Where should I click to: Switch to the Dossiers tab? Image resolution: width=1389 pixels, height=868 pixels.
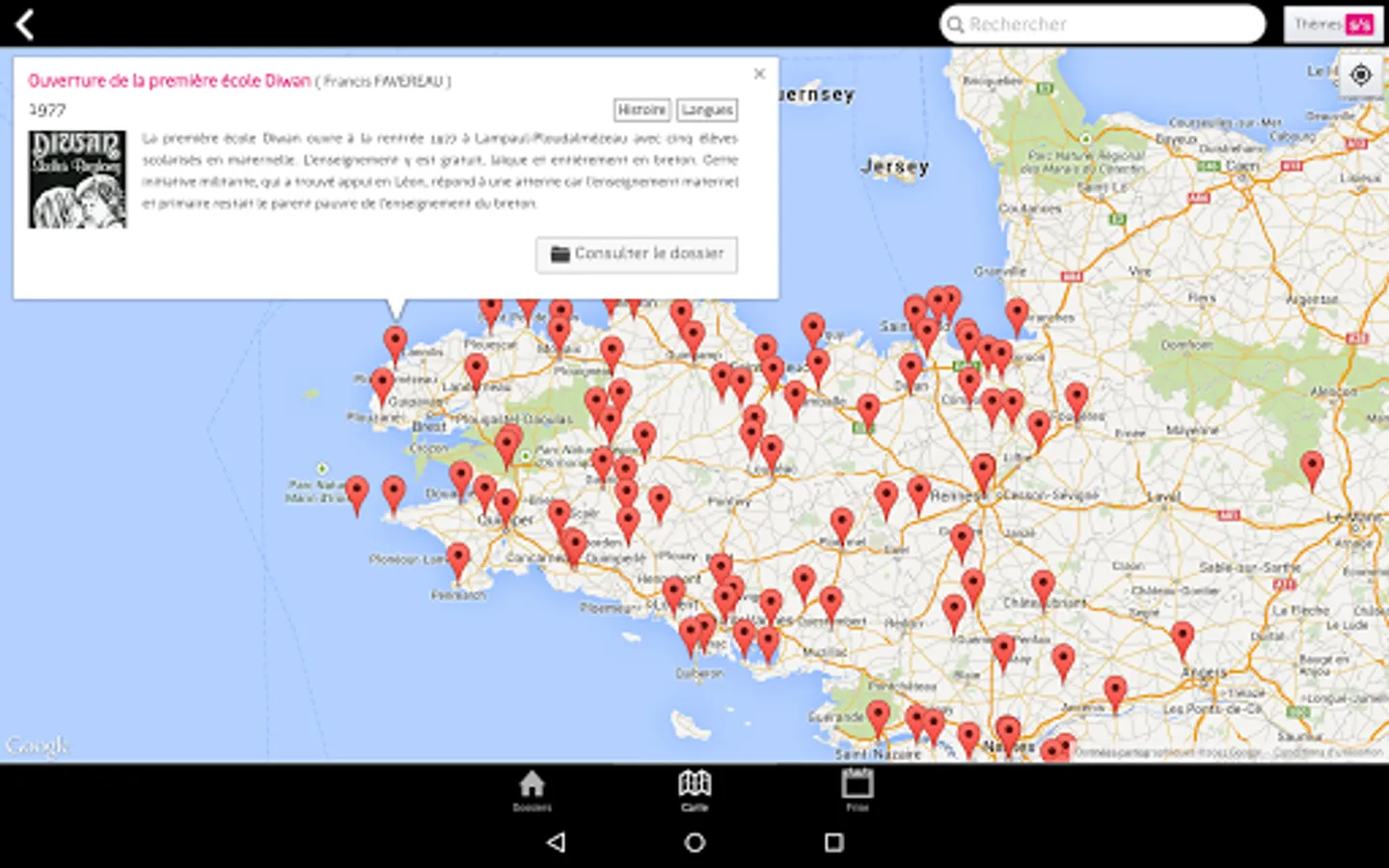531,791
